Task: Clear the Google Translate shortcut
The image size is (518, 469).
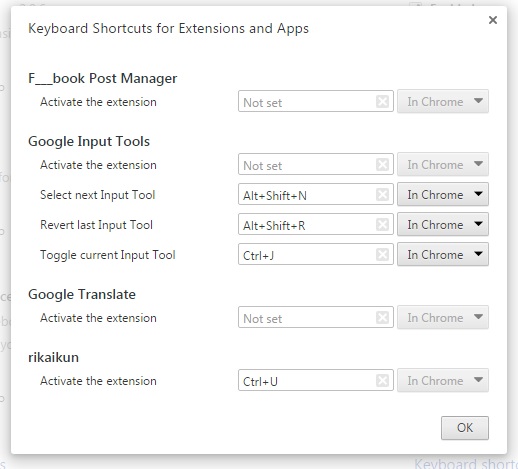Action: (x=382, y=317)
